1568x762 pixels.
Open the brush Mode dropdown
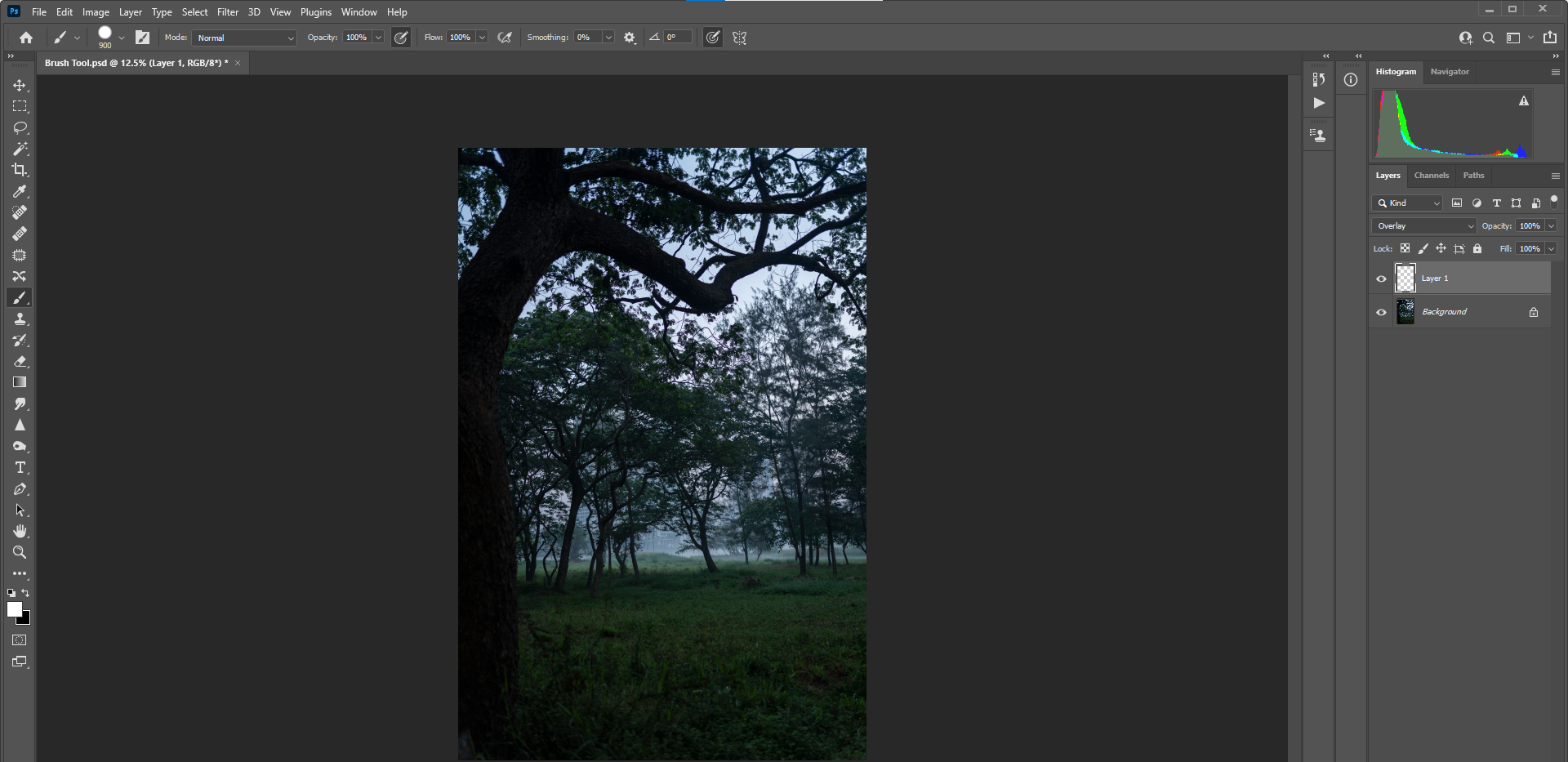pos(244,38)
